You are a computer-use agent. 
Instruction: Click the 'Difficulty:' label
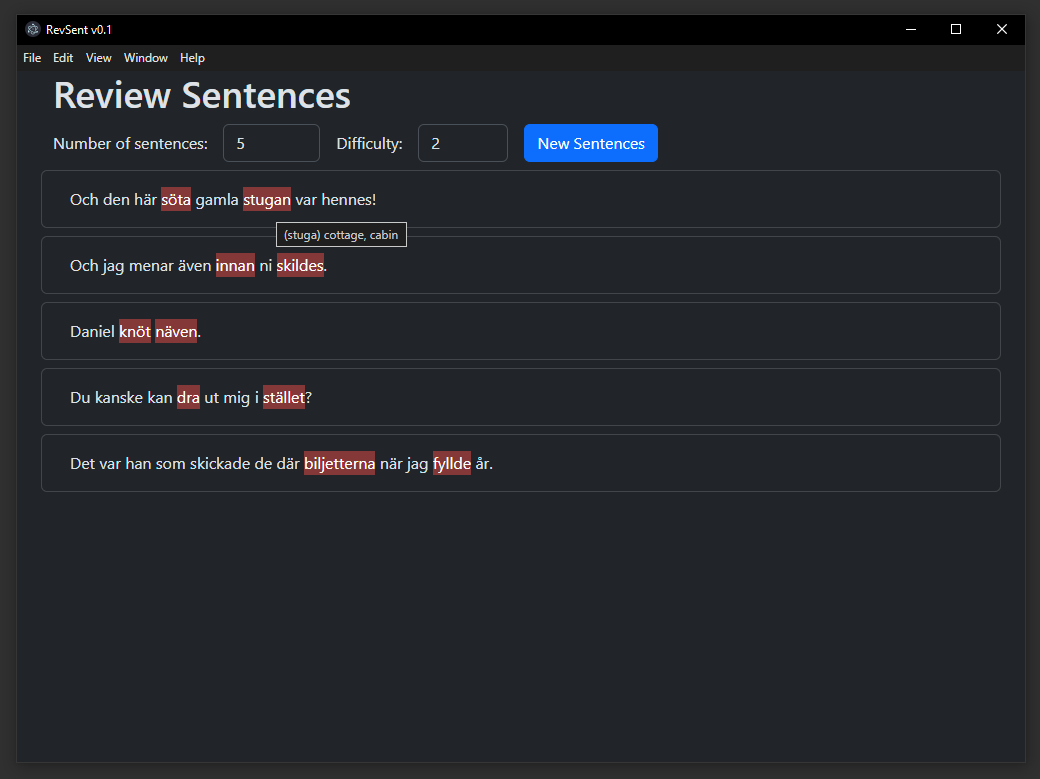369,143
